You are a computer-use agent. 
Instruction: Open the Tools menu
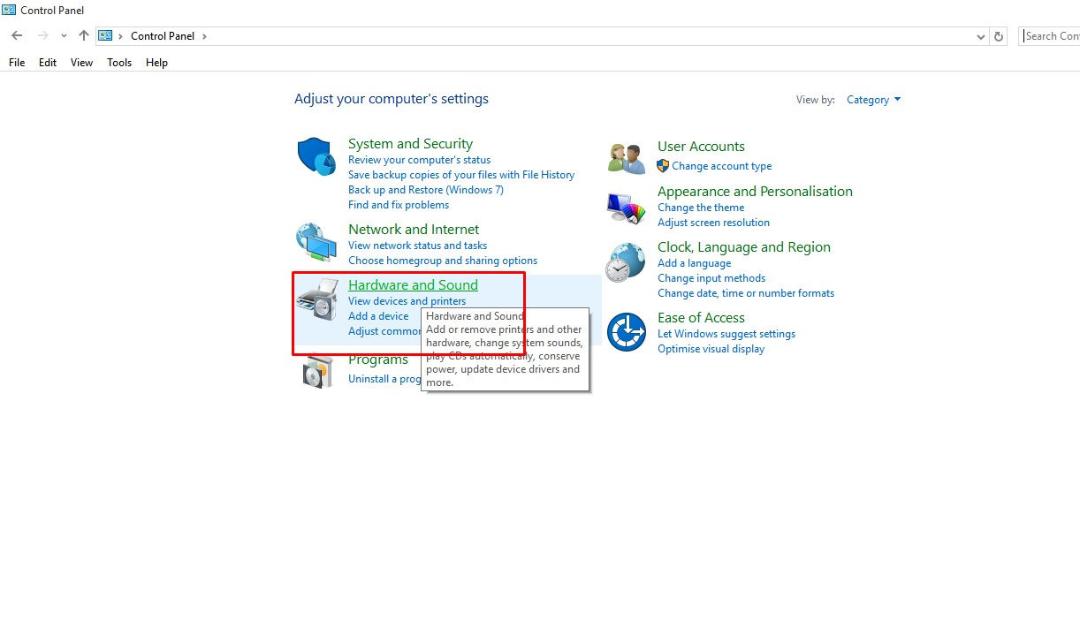coord(119,63)
